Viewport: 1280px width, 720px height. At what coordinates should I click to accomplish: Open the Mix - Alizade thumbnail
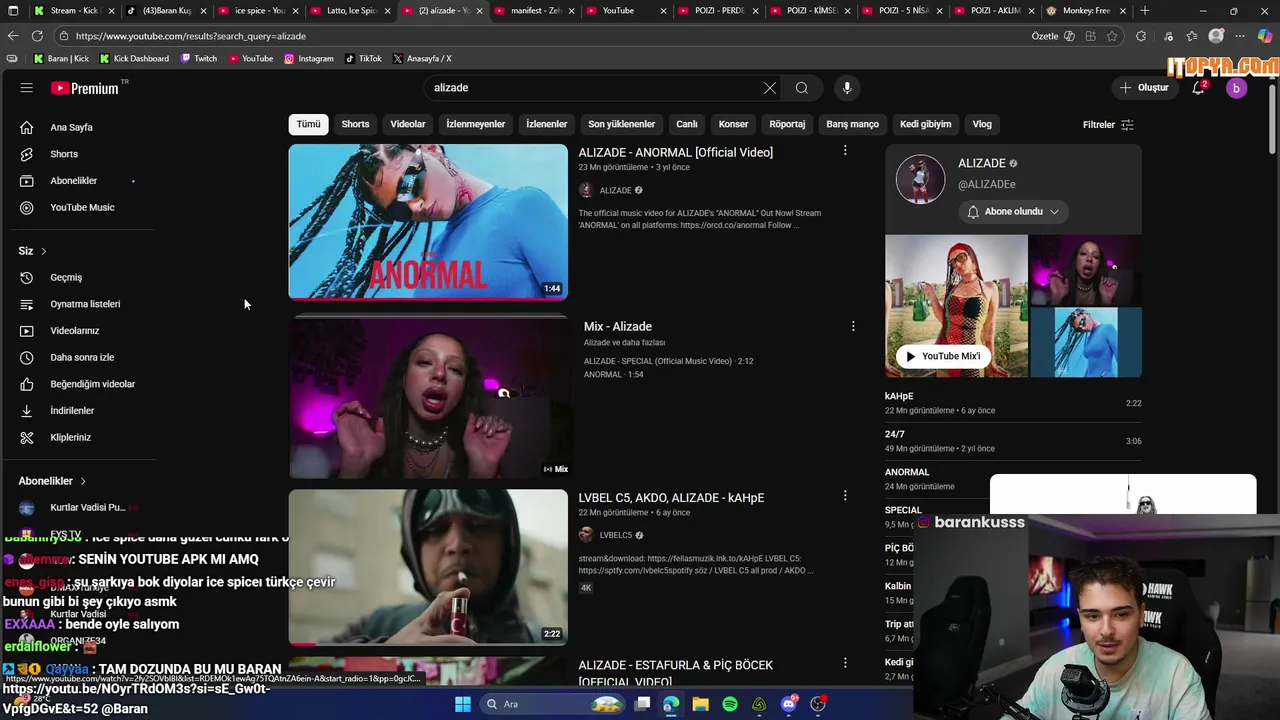[428, 398]
